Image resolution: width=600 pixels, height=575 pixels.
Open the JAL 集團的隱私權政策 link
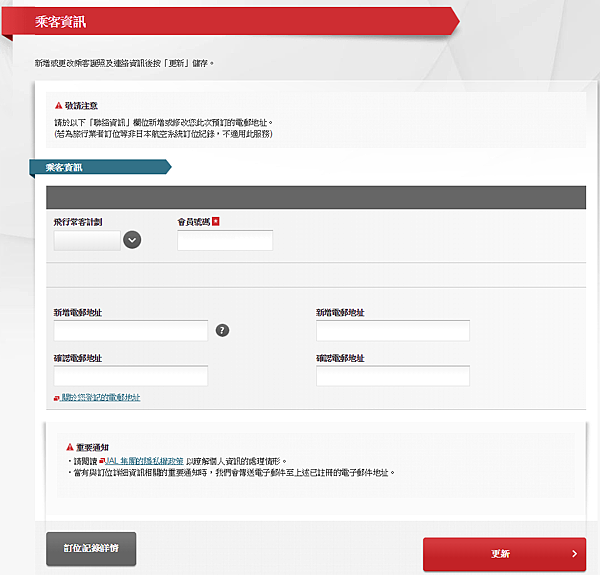click(x=144, y=461)
